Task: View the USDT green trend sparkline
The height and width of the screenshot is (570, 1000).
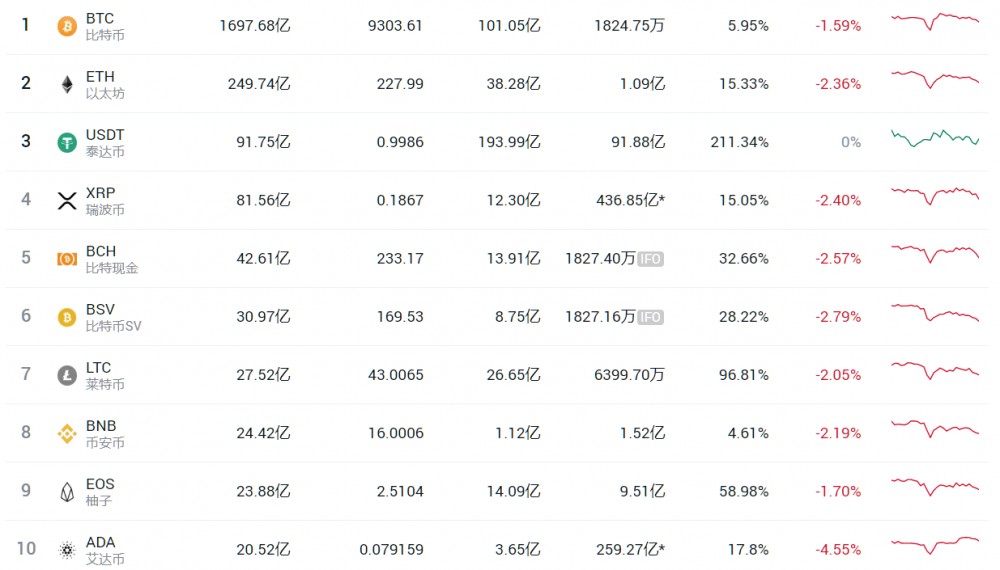Action: click(x=935, y=138)
